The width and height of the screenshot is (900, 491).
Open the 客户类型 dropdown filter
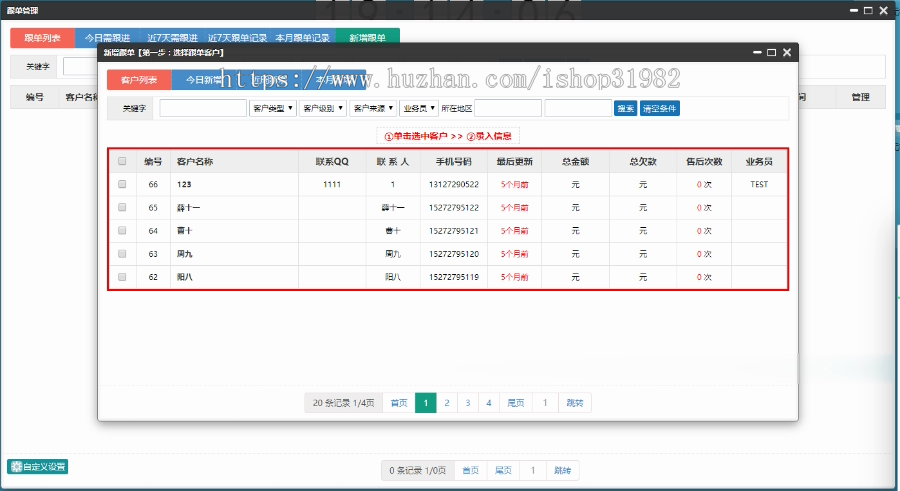pos(272,108)
